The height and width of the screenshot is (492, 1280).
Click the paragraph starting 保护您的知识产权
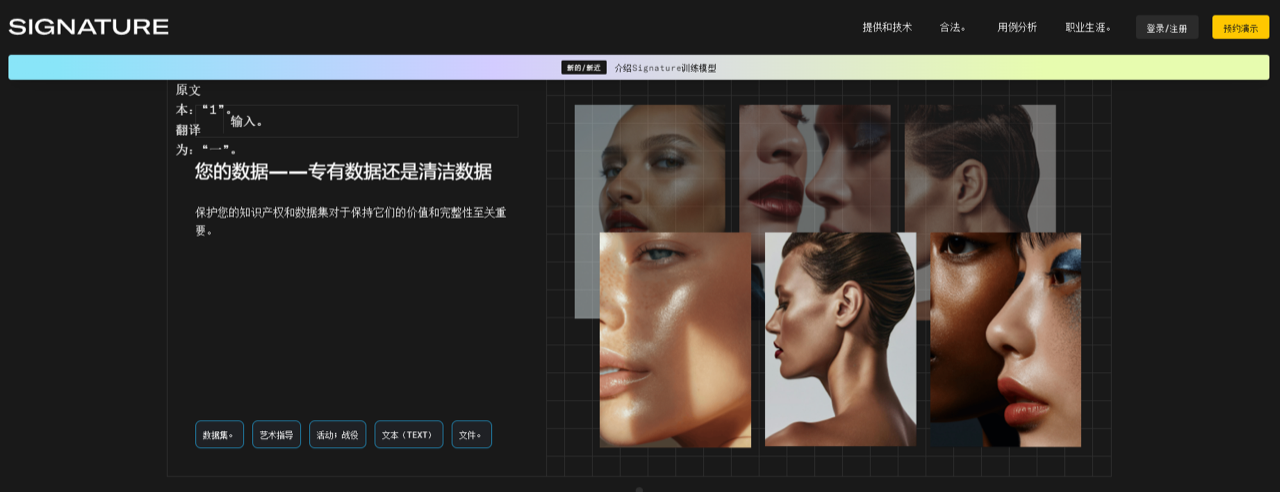(351, 221)
